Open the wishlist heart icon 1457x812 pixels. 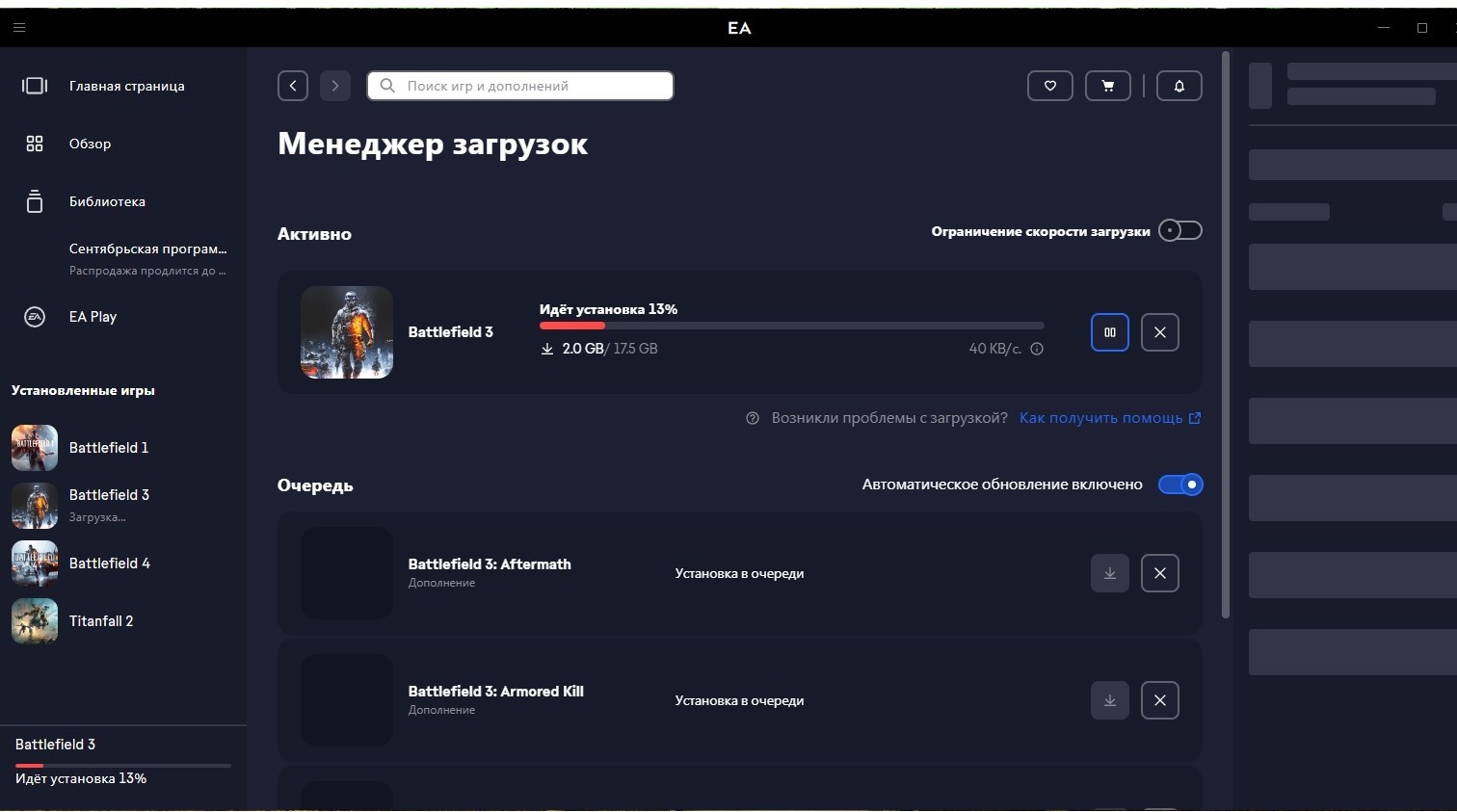tap(1050, 86)
